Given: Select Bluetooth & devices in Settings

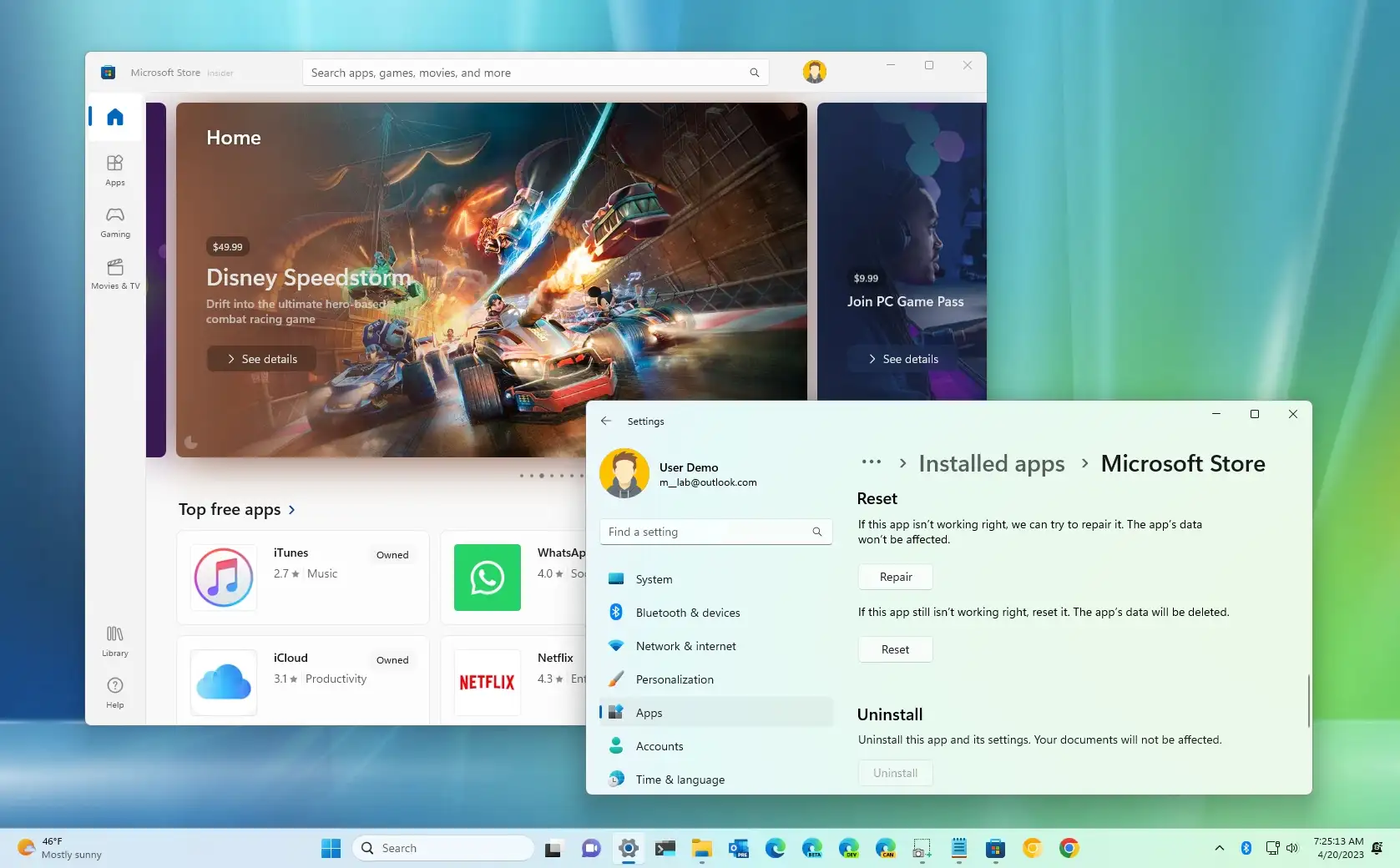Looking at the screenshot, I should (x=686, y=612).
